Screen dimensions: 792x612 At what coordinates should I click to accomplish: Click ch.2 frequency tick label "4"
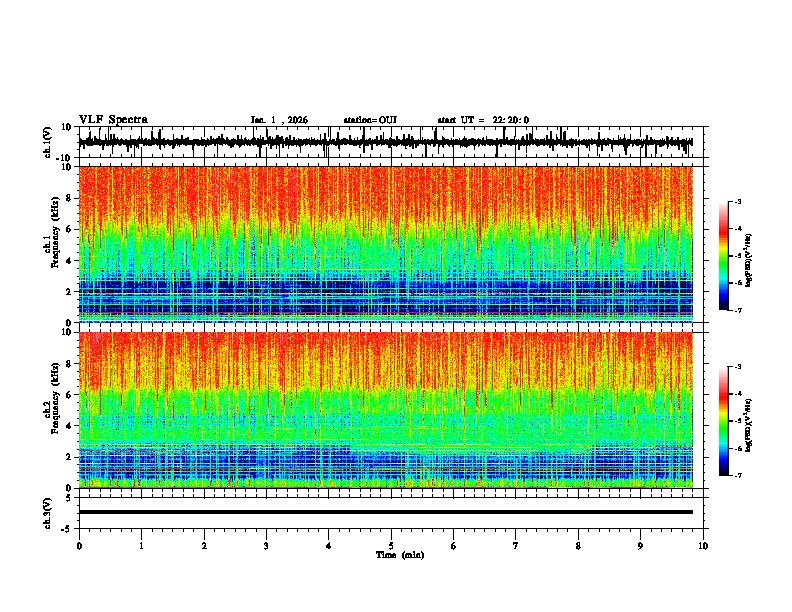tap(70, 426)
